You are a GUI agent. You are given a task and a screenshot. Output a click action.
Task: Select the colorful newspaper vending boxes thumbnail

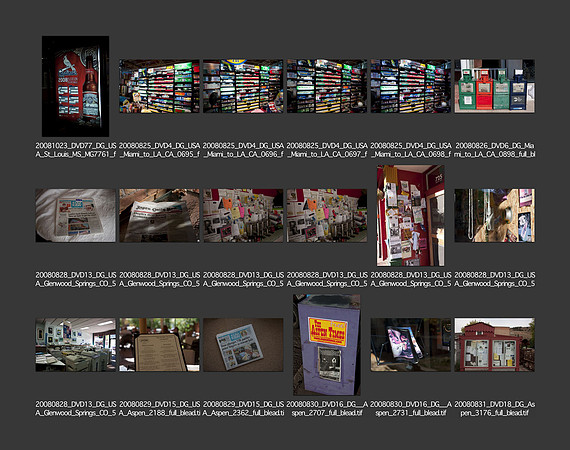pos(494,86)
